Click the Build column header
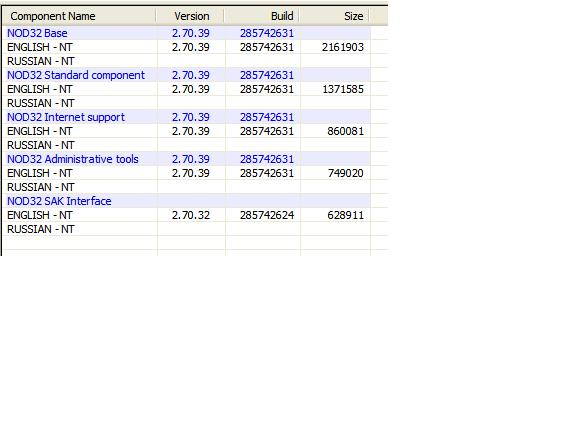 (262, 16)
